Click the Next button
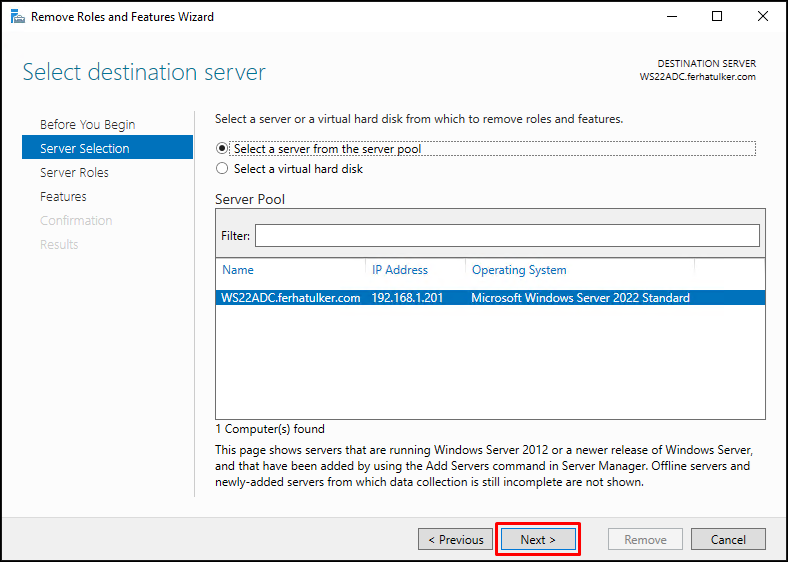 pos(538,539)
